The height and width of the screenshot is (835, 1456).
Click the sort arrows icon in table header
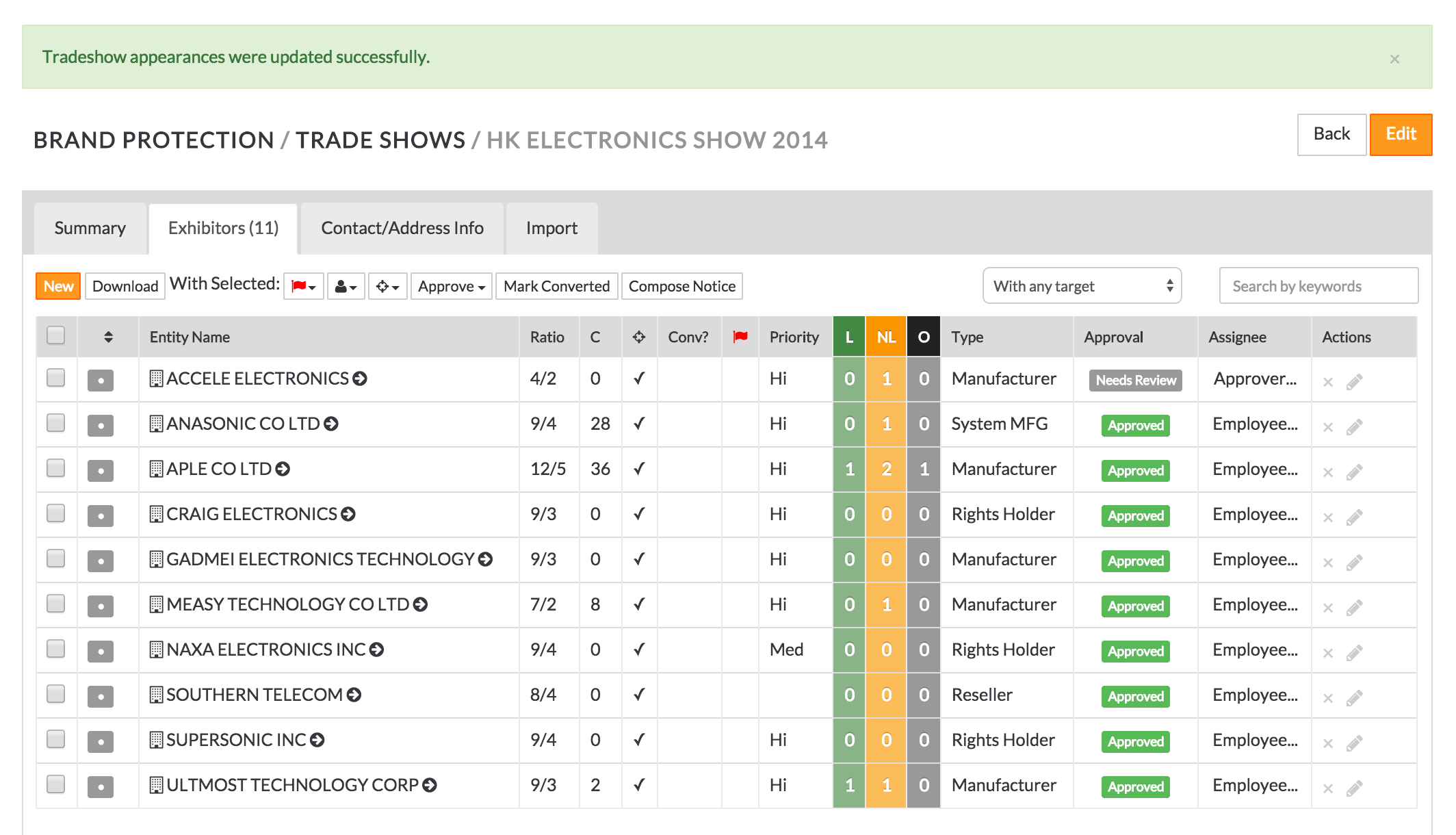(108, 337)
